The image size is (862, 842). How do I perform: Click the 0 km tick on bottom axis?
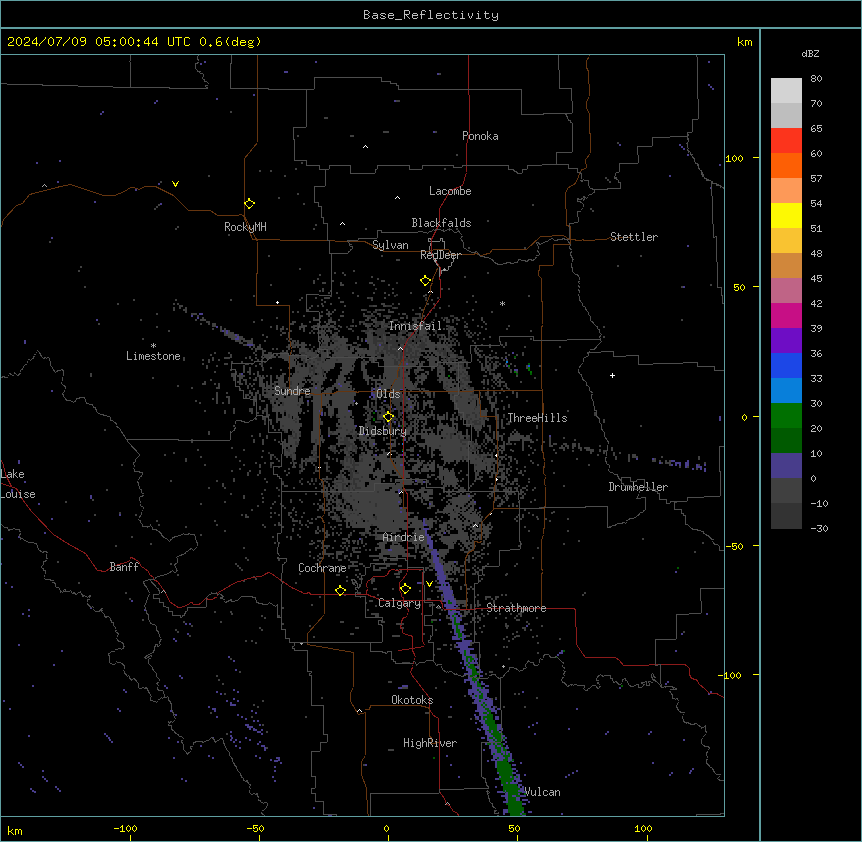click(x=386, y=828)
